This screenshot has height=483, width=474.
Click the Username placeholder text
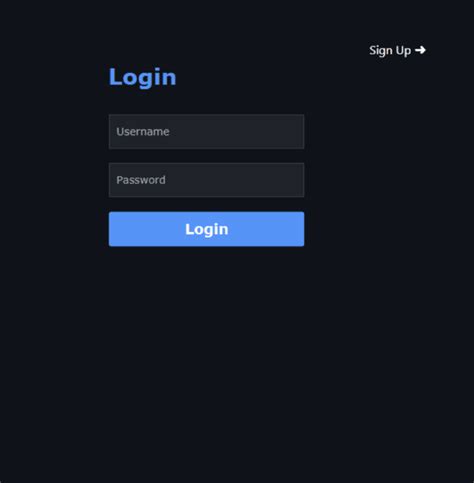143,132
